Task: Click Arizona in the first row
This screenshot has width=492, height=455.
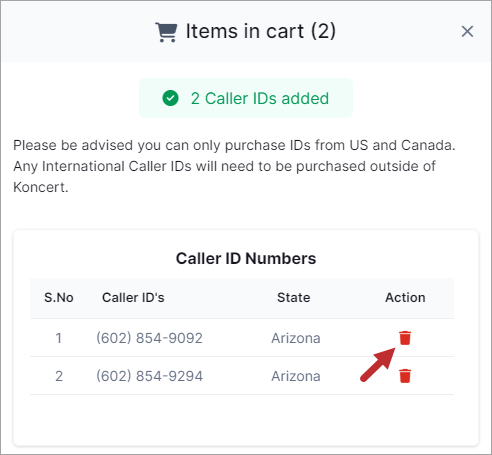Action: 296,338
